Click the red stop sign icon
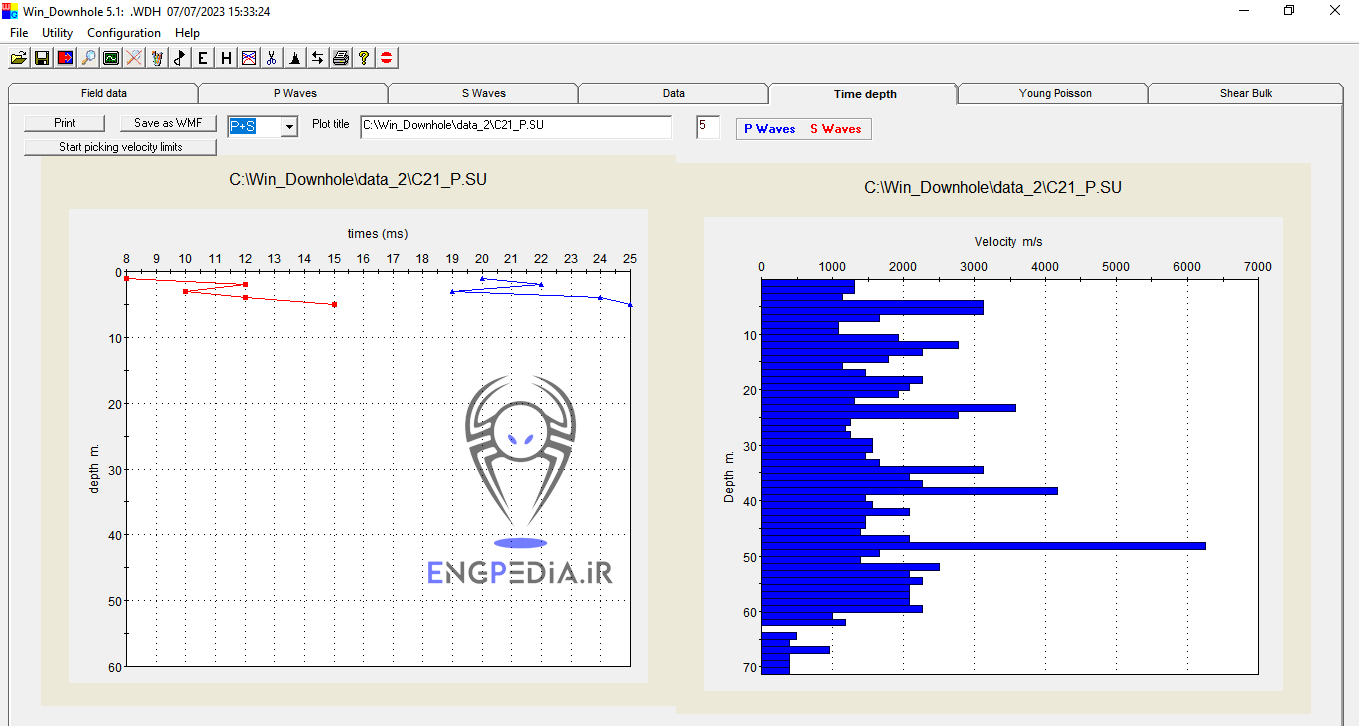 pos(387,58)
